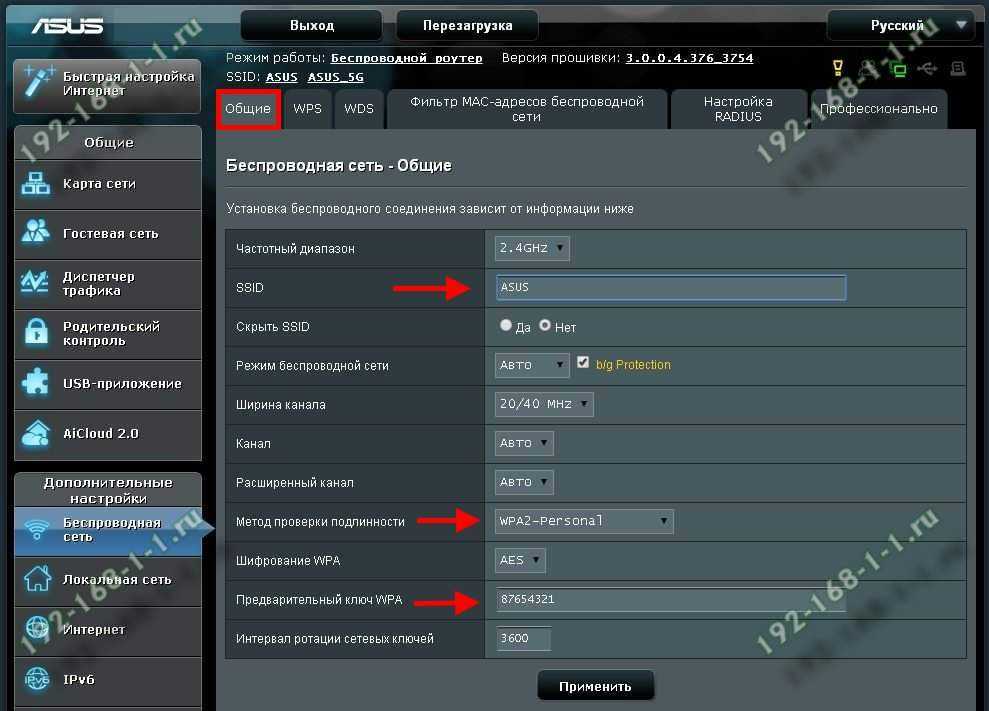Open Quick Internet Setup wand icon
The height and width of the screenshot is (711, 989).
coord(38,82)
